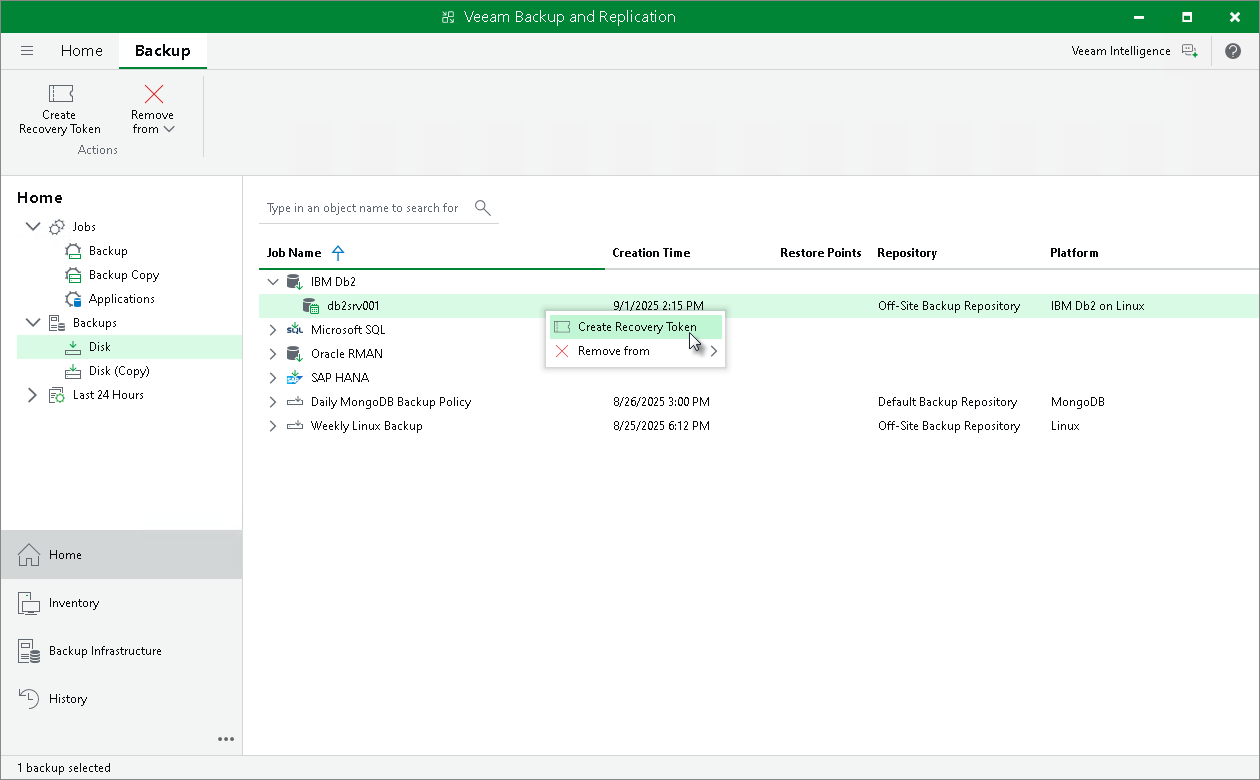Image resolution: width=1260 pixels, height=780 pixels.
Task: Click creation time 9/1/2025 2:15 PM
Action: 658,306
